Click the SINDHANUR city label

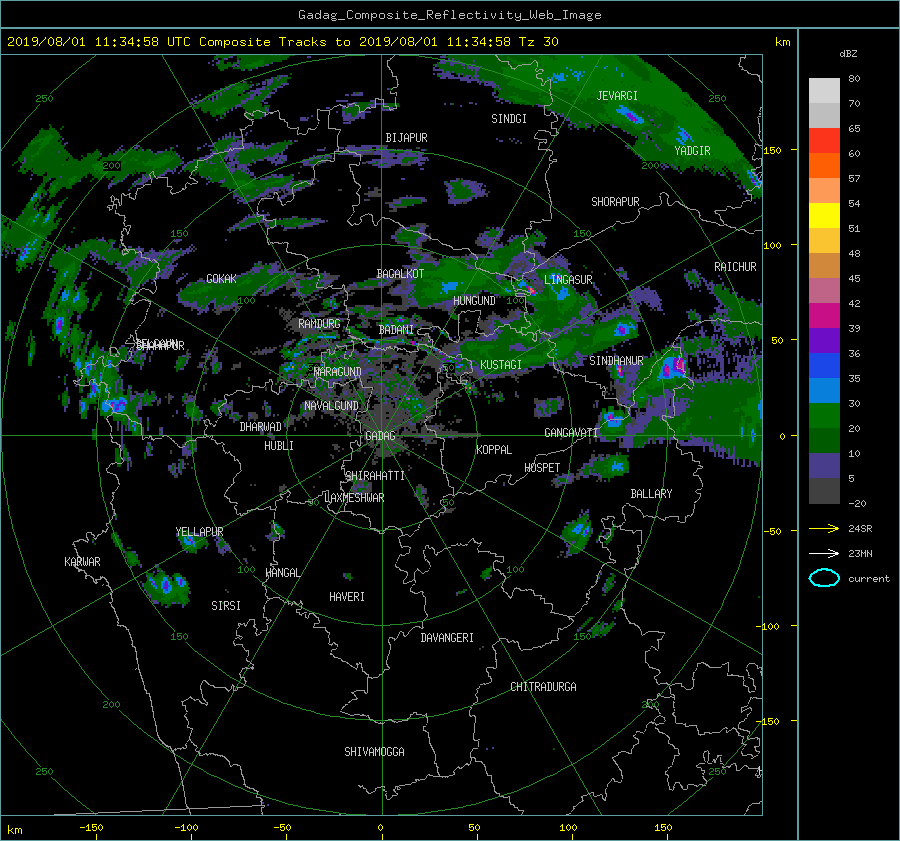616,361
